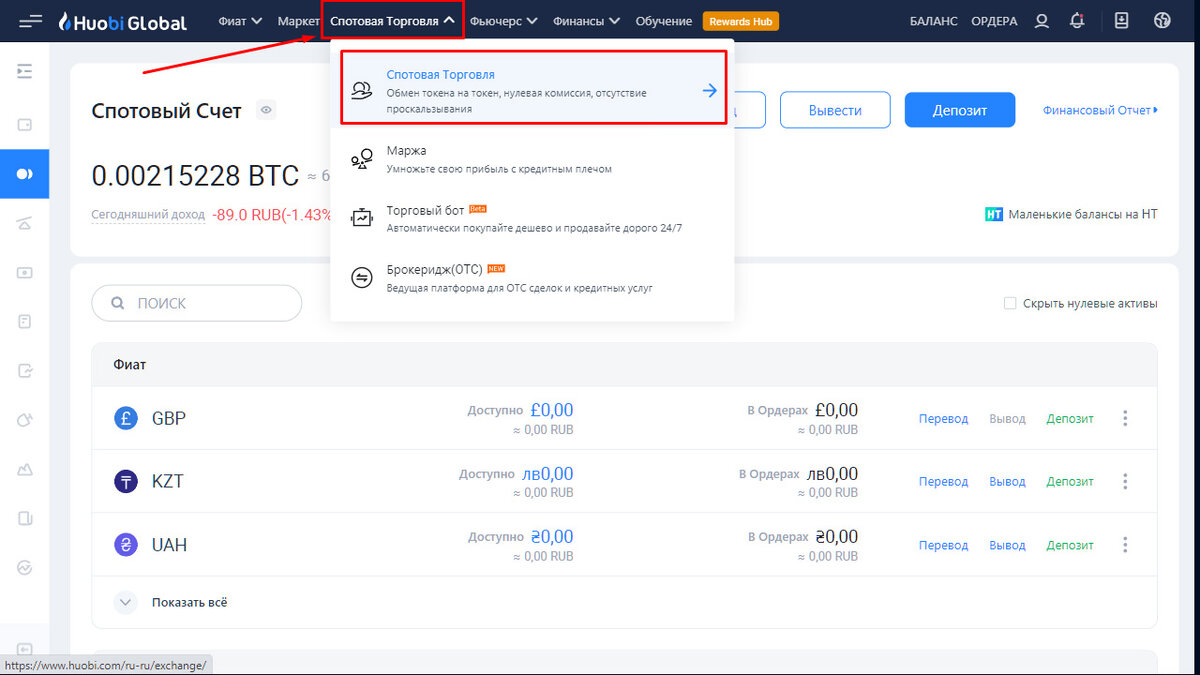This screenshot has width=1200, height=675.
Task: Click Перевод link for UAH
Action: coord(944,545)
